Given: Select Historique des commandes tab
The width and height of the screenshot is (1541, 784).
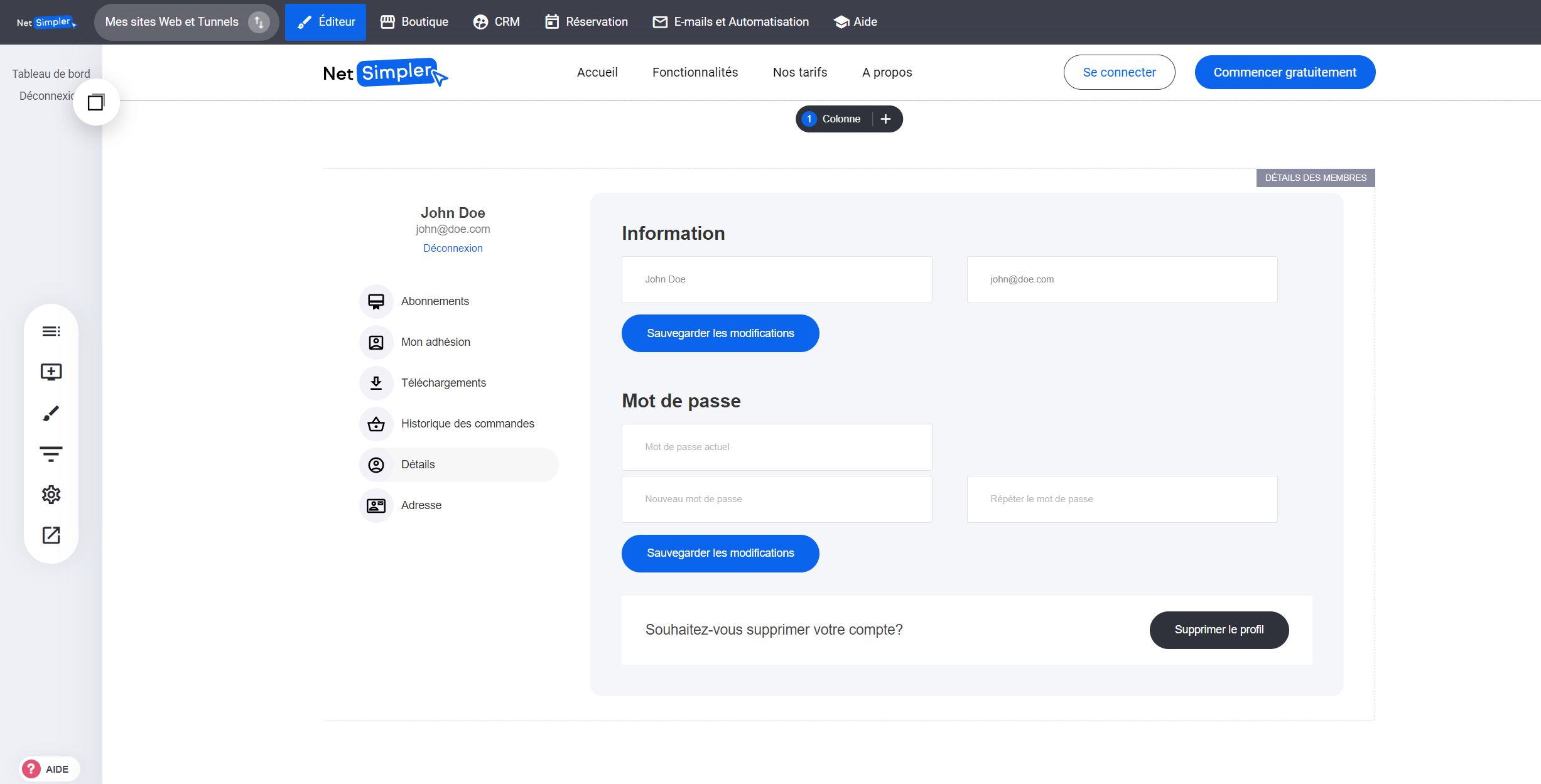Looking at the screenshot, I should pyautogui.click(x=467, y=424).
